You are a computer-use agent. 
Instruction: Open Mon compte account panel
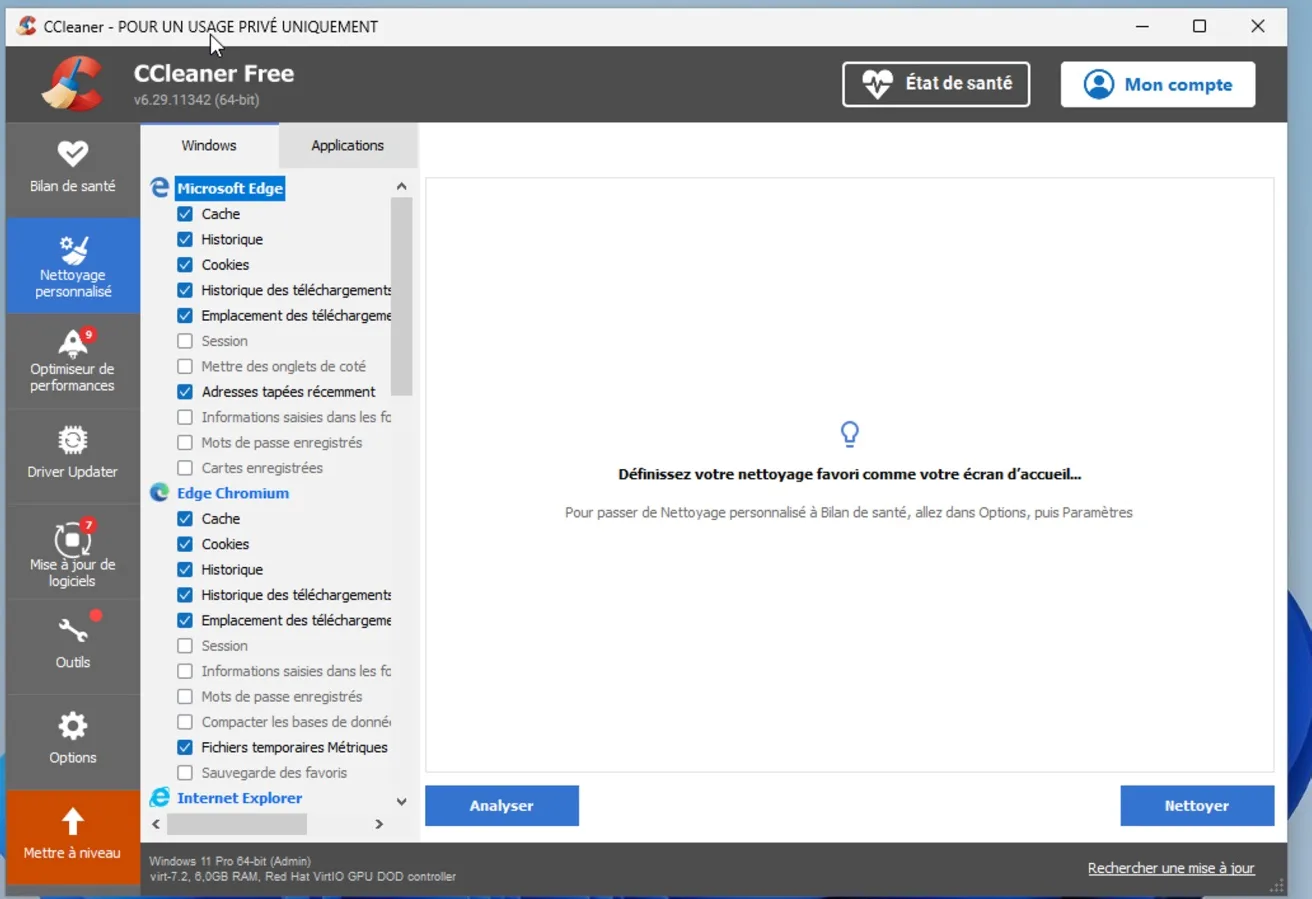tap(1157, 84)
